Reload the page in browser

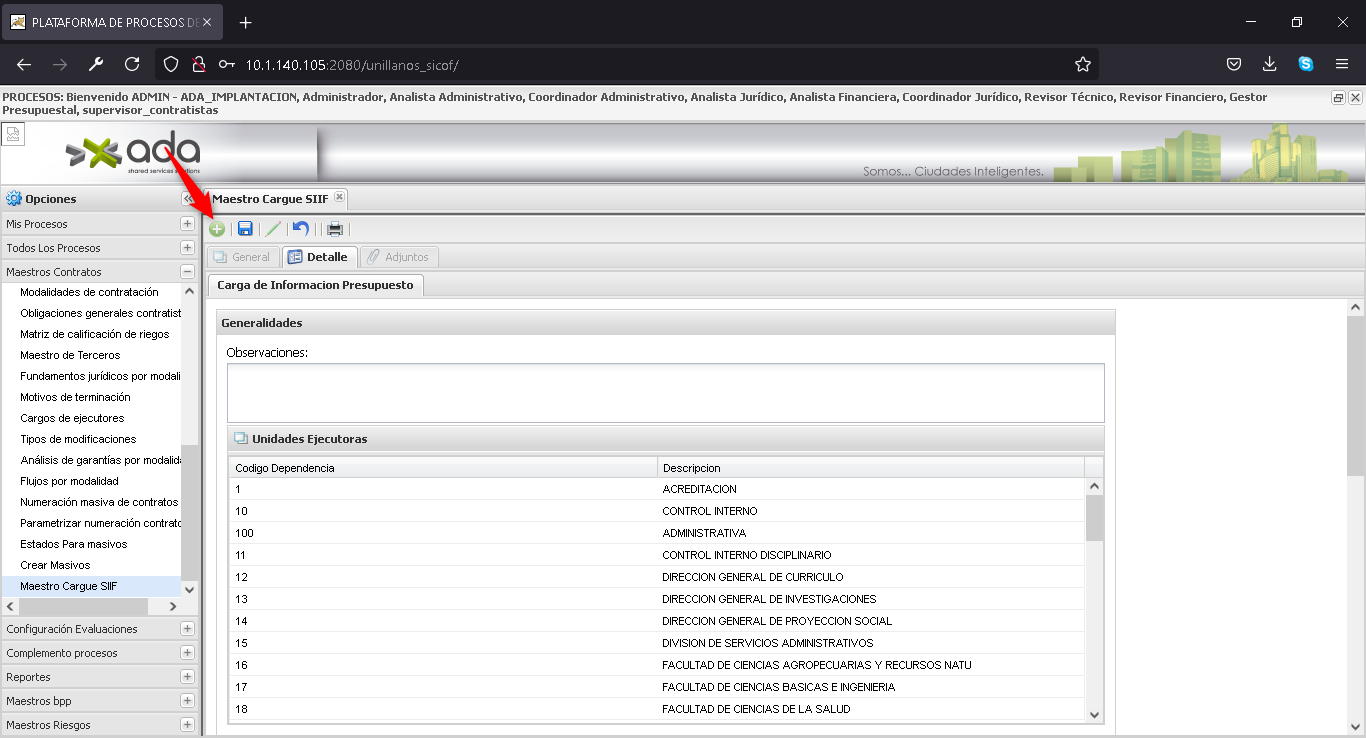point(132,64)
